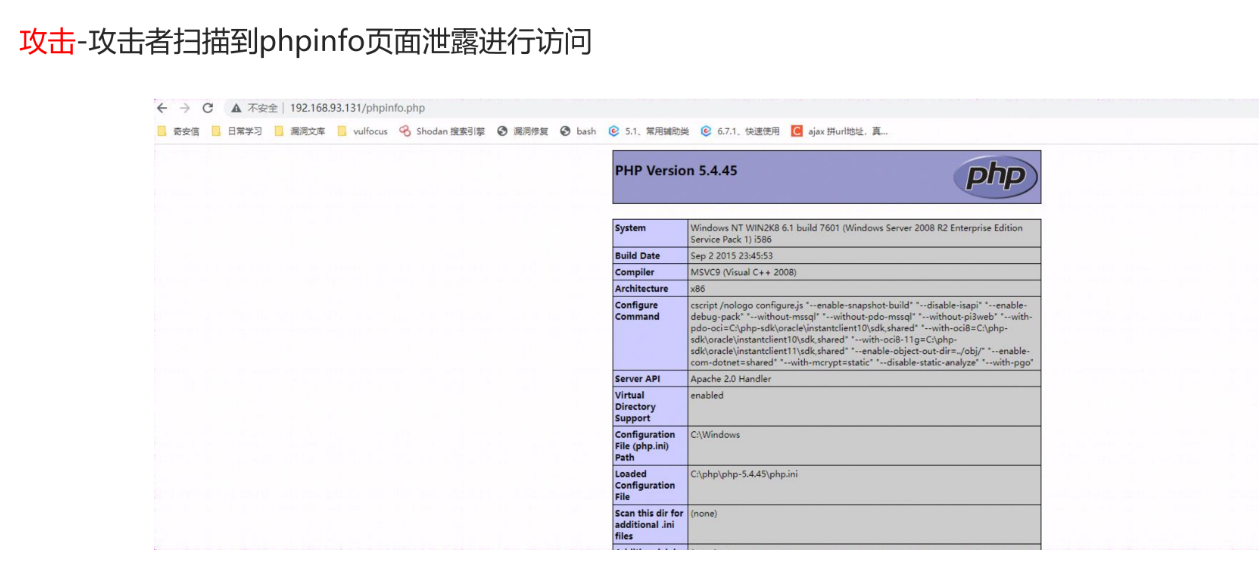Click the Configure Command row label
The width and height of the screenshot is (1259, 581).
[x=637, y=311]
